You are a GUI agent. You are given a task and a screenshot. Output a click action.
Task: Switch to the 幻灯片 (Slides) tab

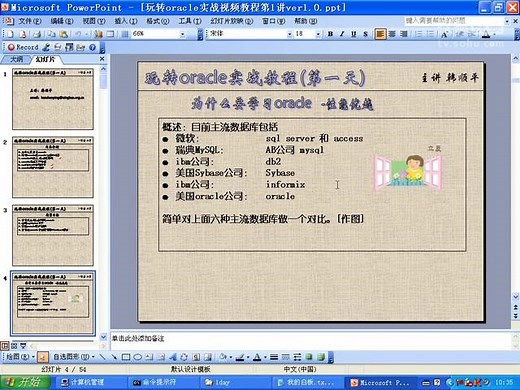click(45, 59)
